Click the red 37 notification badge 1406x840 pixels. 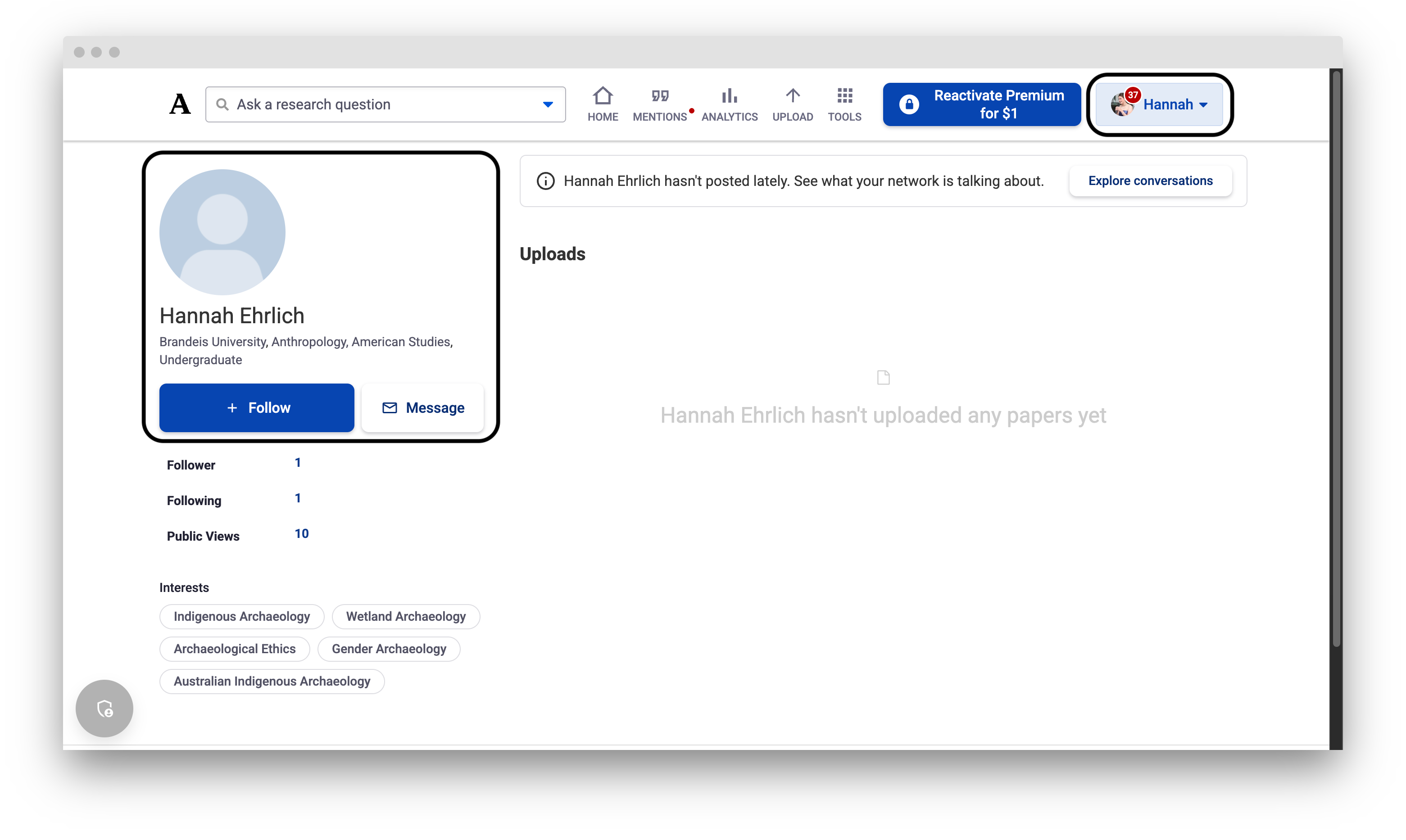[1133, 95]
